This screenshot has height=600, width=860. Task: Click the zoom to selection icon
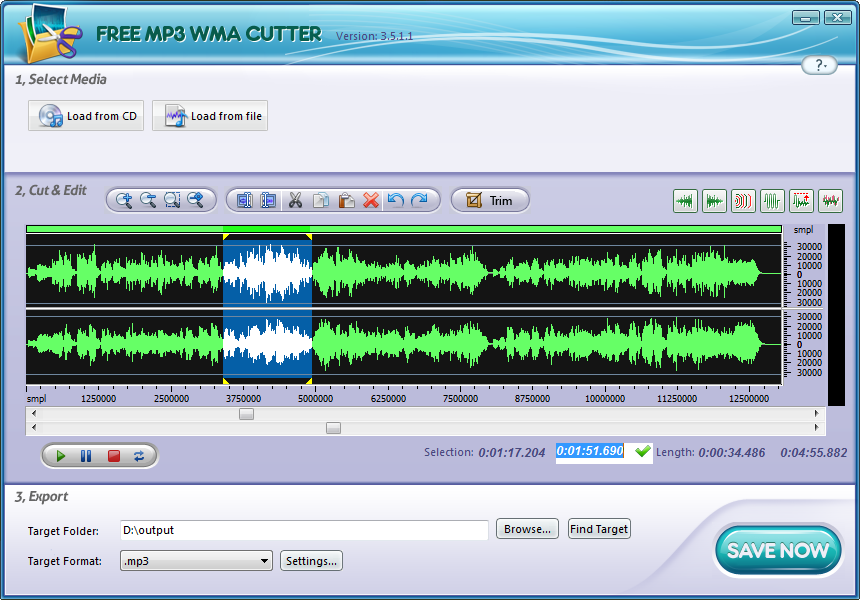(172, 200)
